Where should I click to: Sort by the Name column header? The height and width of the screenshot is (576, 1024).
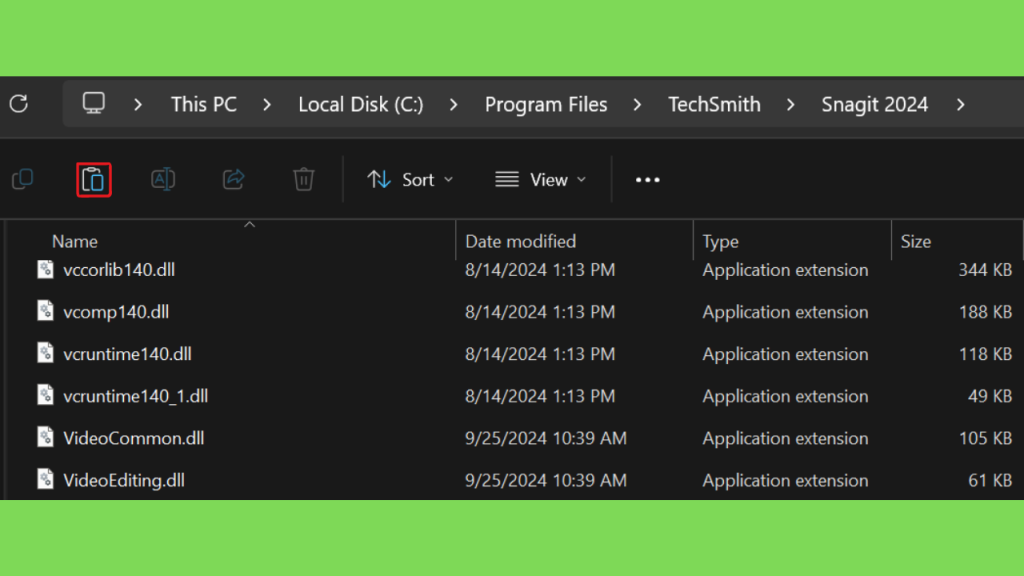74,241
